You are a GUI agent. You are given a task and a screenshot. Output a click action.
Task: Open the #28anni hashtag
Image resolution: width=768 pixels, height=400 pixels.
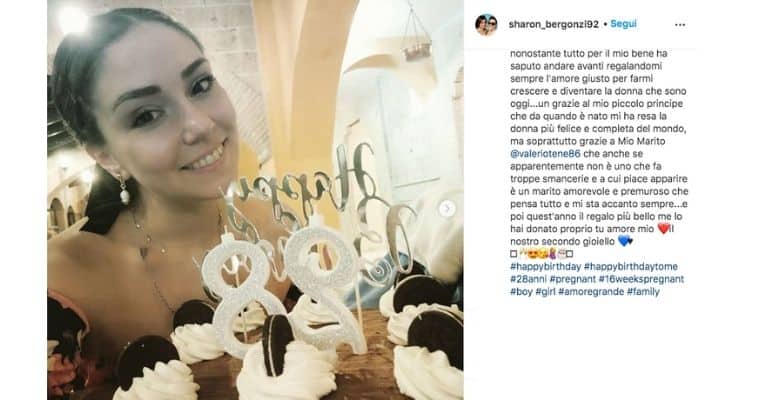click(x=528, y=279)
